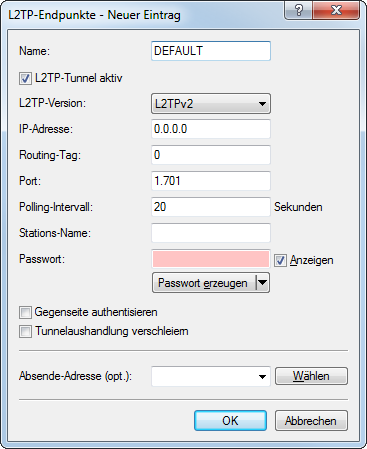Click the Polling-Intervall field
Image resolution: width=367 pixels, height=449 pixels.
pyautogui.click(x=211, y=207)
